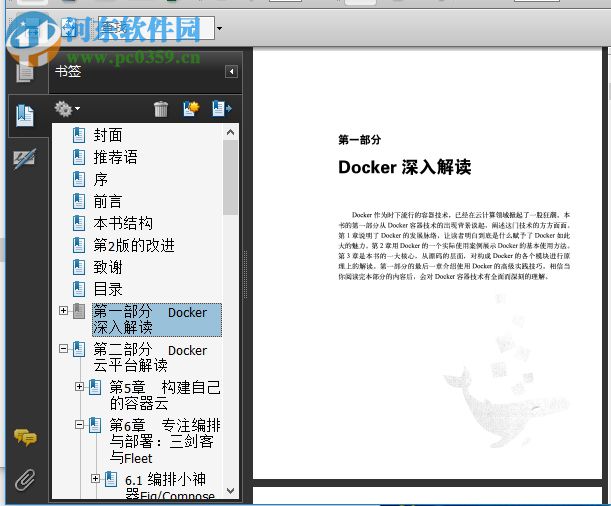Screen dimensions: 611x506
Task: Collapse 第二部分 Docker云平台解读 node
Action: tap(63, 348)
